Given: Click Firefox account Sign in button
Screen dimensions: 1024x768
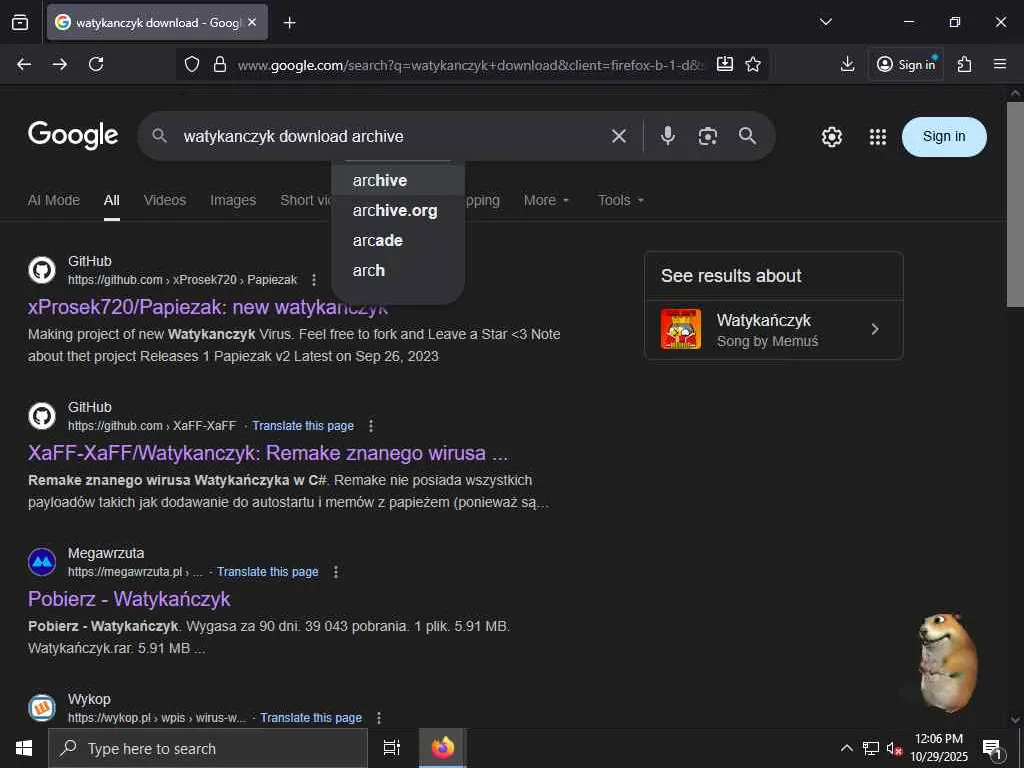Looking at the screenshot, I should 906,64.
